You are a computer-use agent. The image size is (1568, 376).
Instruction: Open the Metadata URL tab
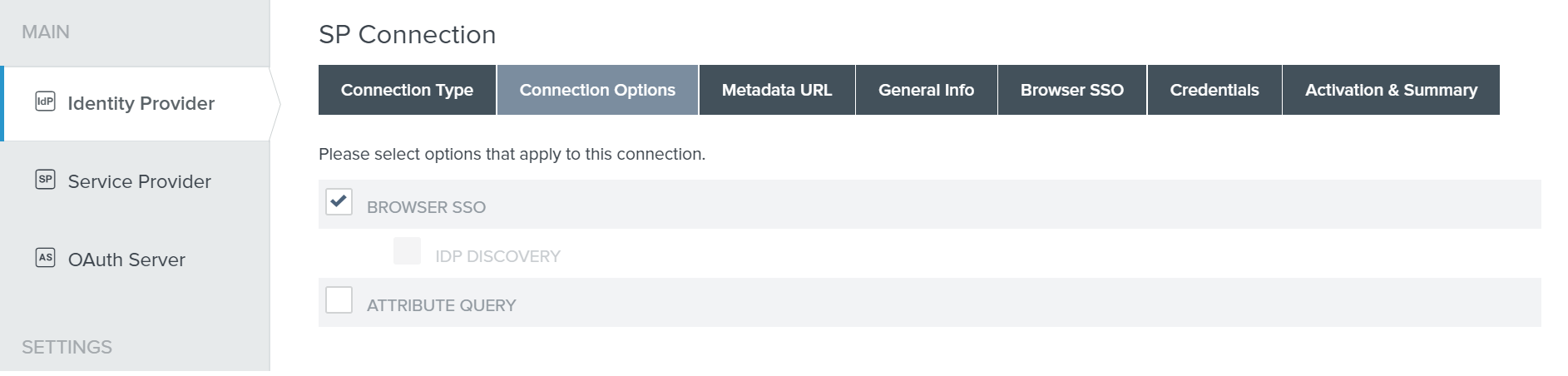coord(777,90)
